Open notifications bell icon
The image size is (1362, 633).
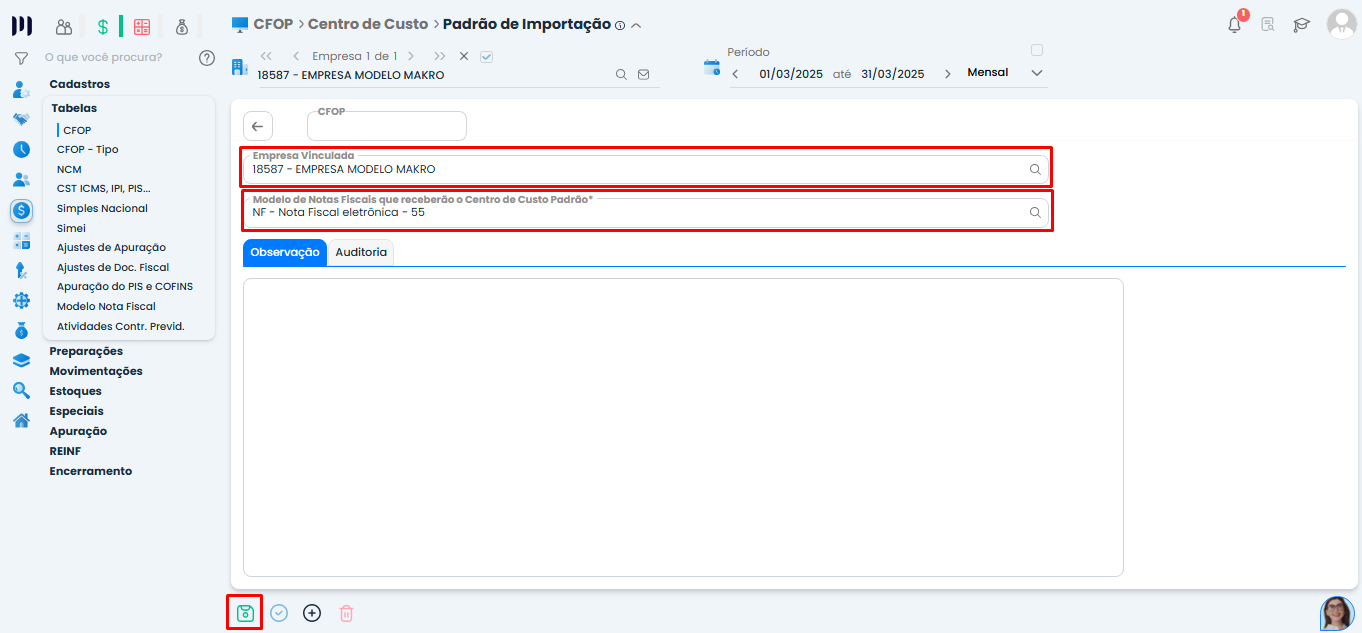pos(1235,25)
